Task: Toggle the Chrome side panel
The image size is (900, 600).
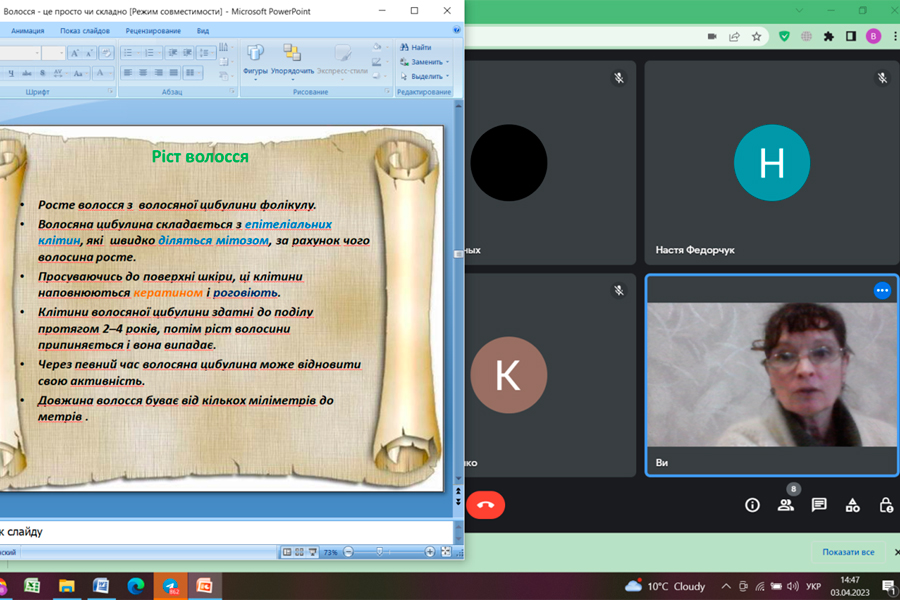Action: (x=851, y=36)
